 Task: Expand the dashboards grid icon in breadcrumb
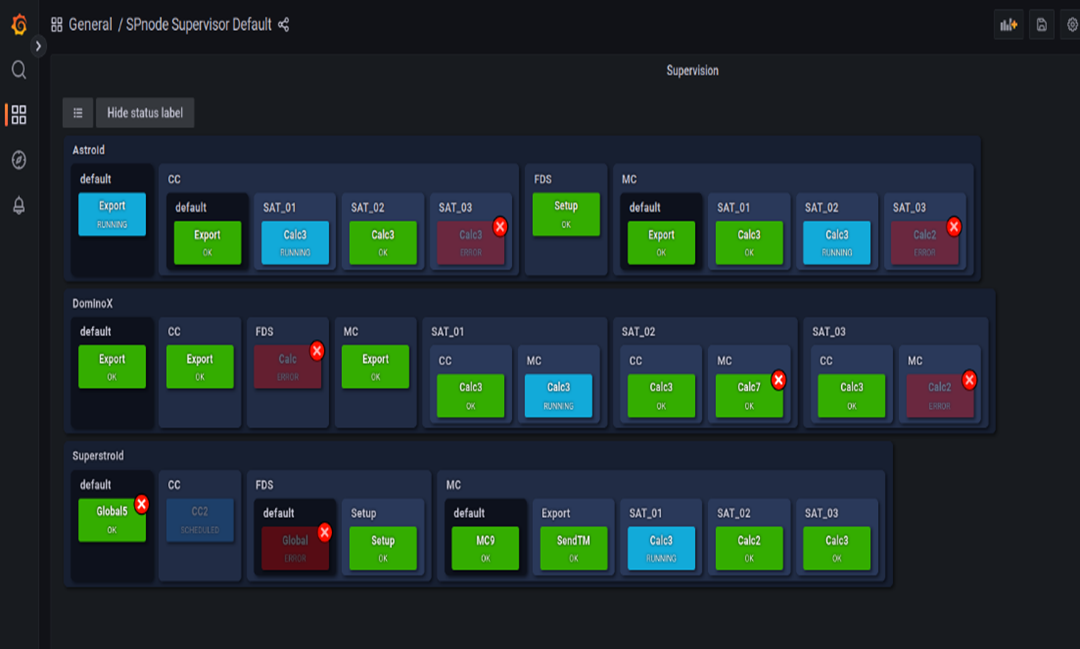click(x=56, y=25)
